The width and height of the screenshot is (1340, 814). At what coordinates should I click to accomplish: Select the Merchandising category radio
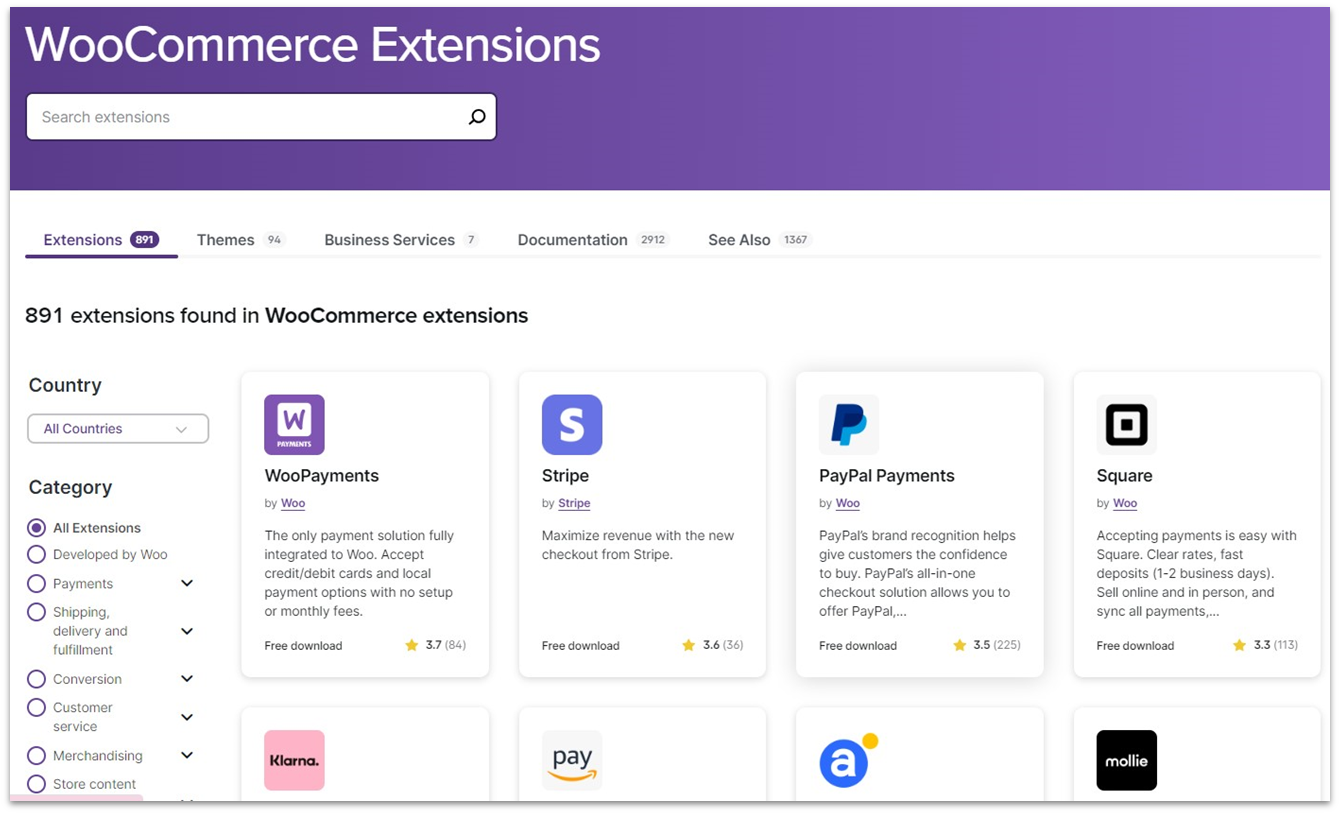[x=37, y=756]
